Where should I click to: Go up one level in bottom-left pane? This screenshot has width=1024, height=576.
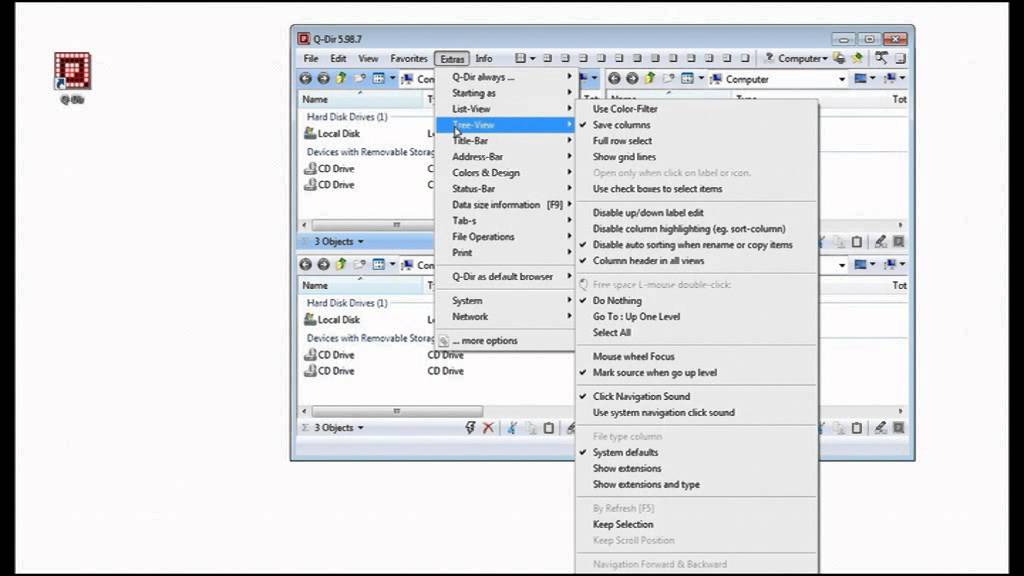coord(341,264)
